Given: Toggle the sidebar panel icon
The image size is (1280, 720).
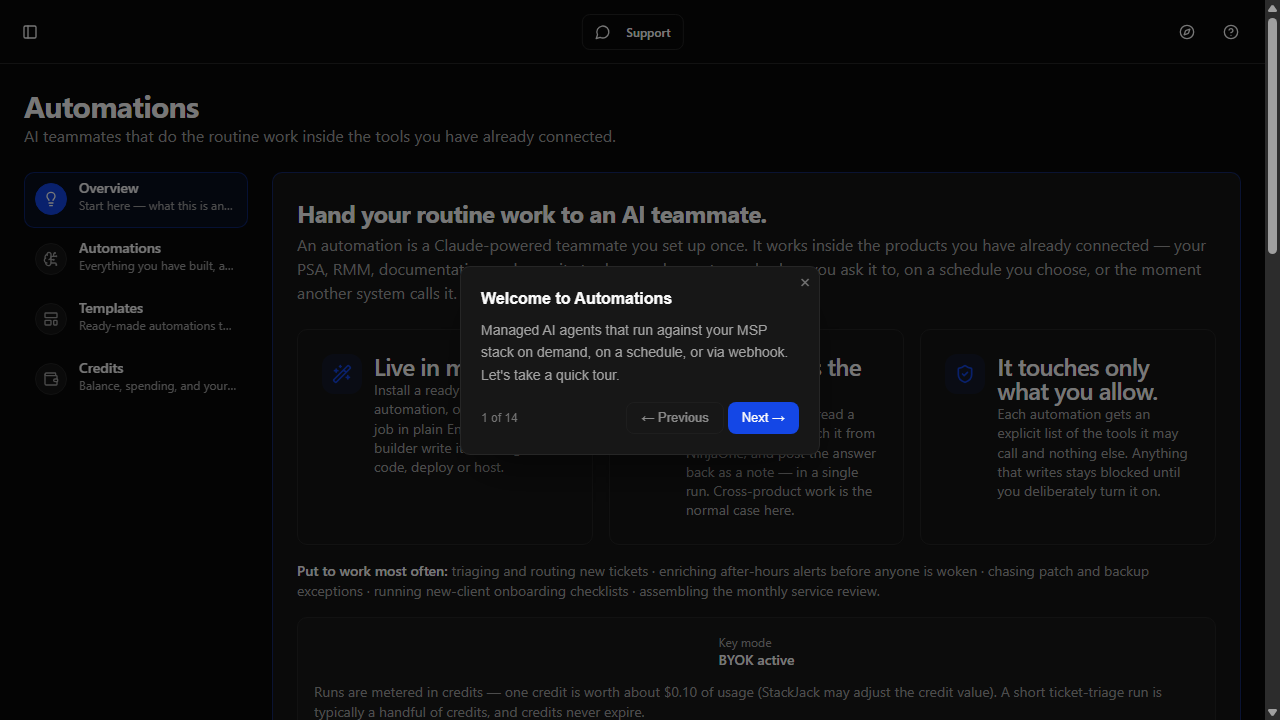Looking at the screenshot, I should tap(30, 32).
